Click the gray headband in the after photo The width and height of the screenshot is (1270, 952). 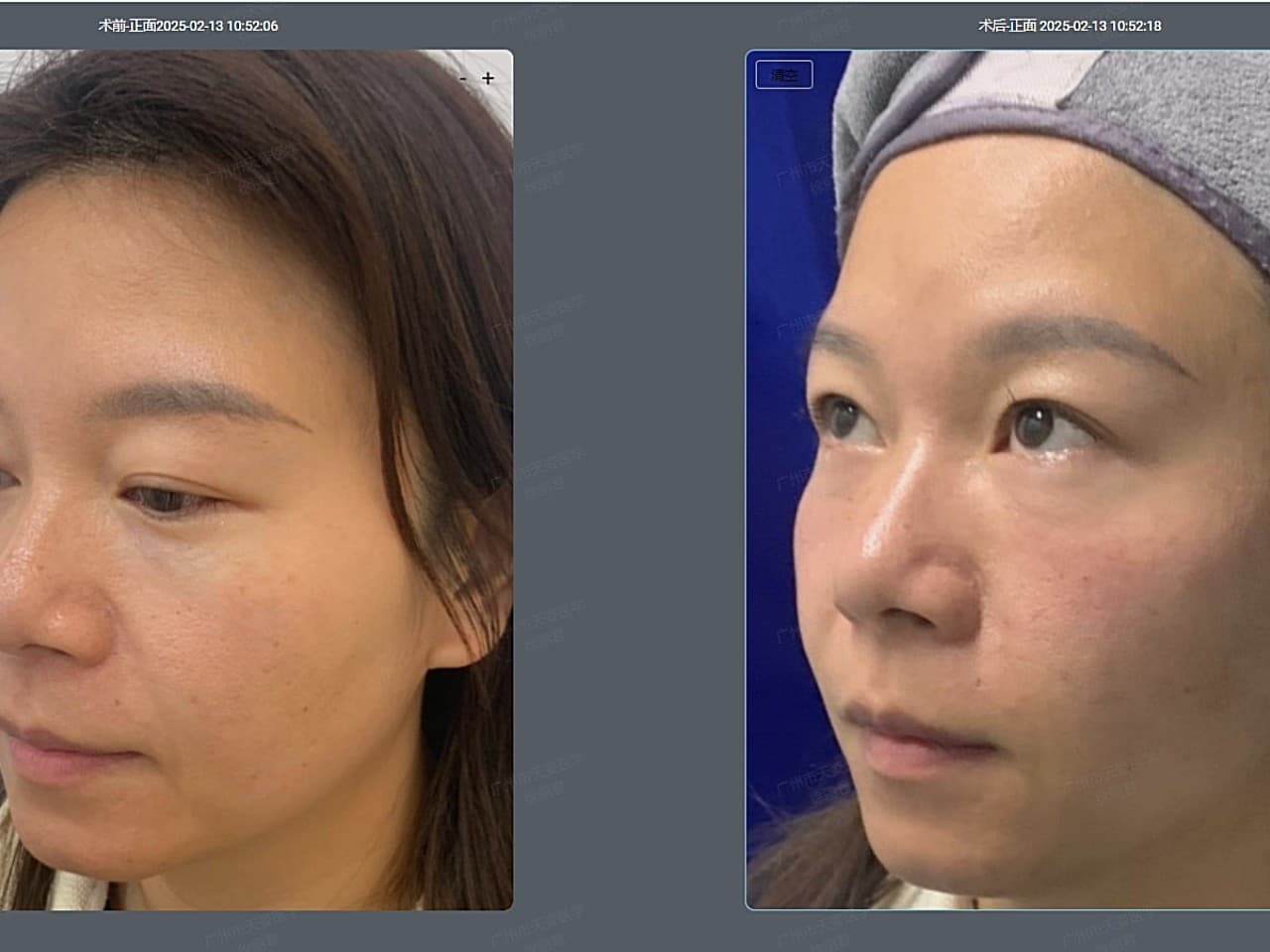[x=1171, y=129]
